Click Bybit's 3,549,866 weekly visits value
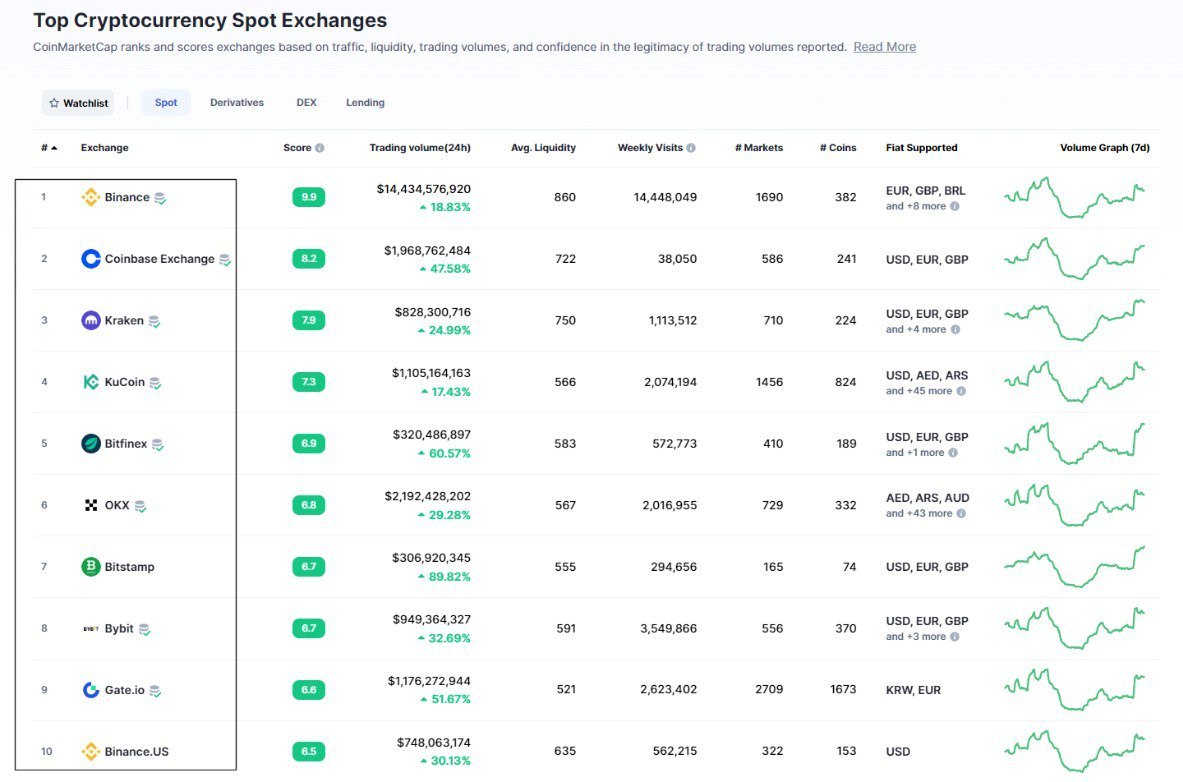Image resolution: width=1183 pixels, height=782 pixels. 668,628
